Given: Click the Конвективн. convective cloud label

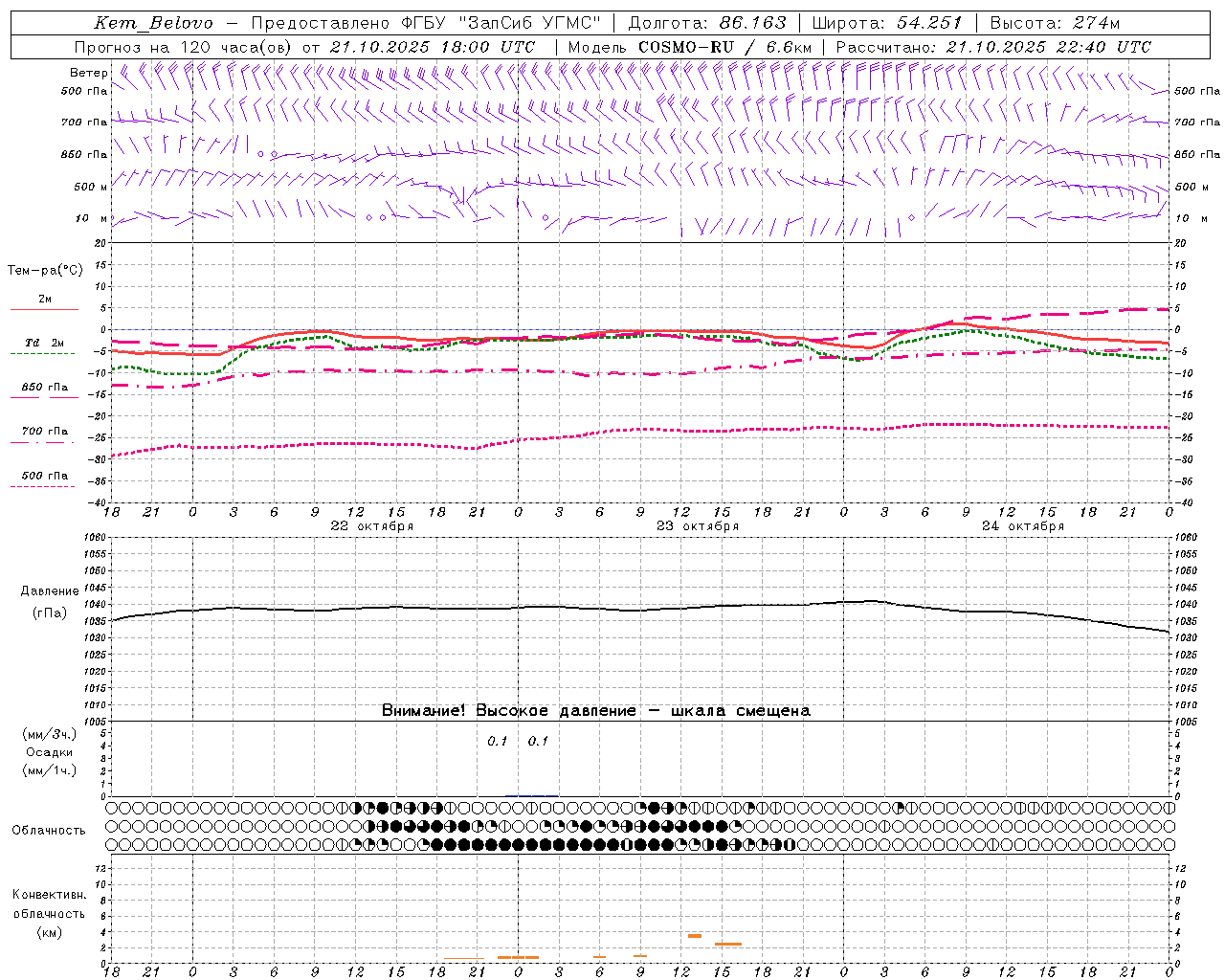Looking at the screenshot, I should pyautogui.click(x=49, y=895).
